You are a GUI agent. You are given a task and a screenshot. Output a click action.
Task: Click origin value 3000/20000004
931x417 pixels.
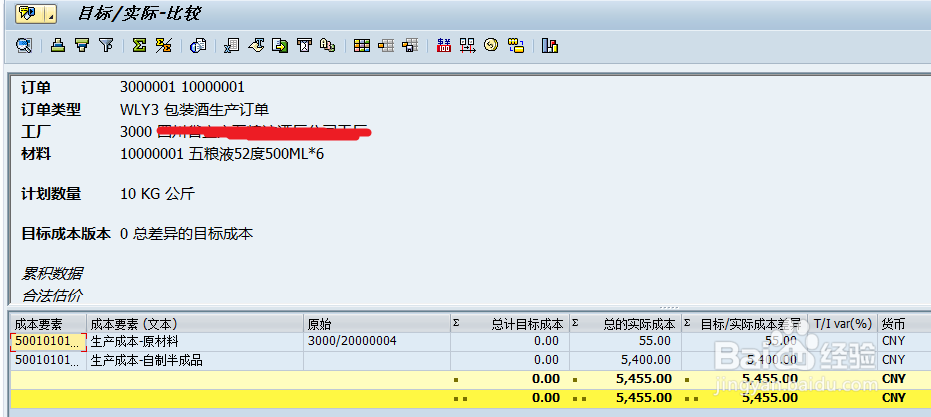(x=352, y=341)
